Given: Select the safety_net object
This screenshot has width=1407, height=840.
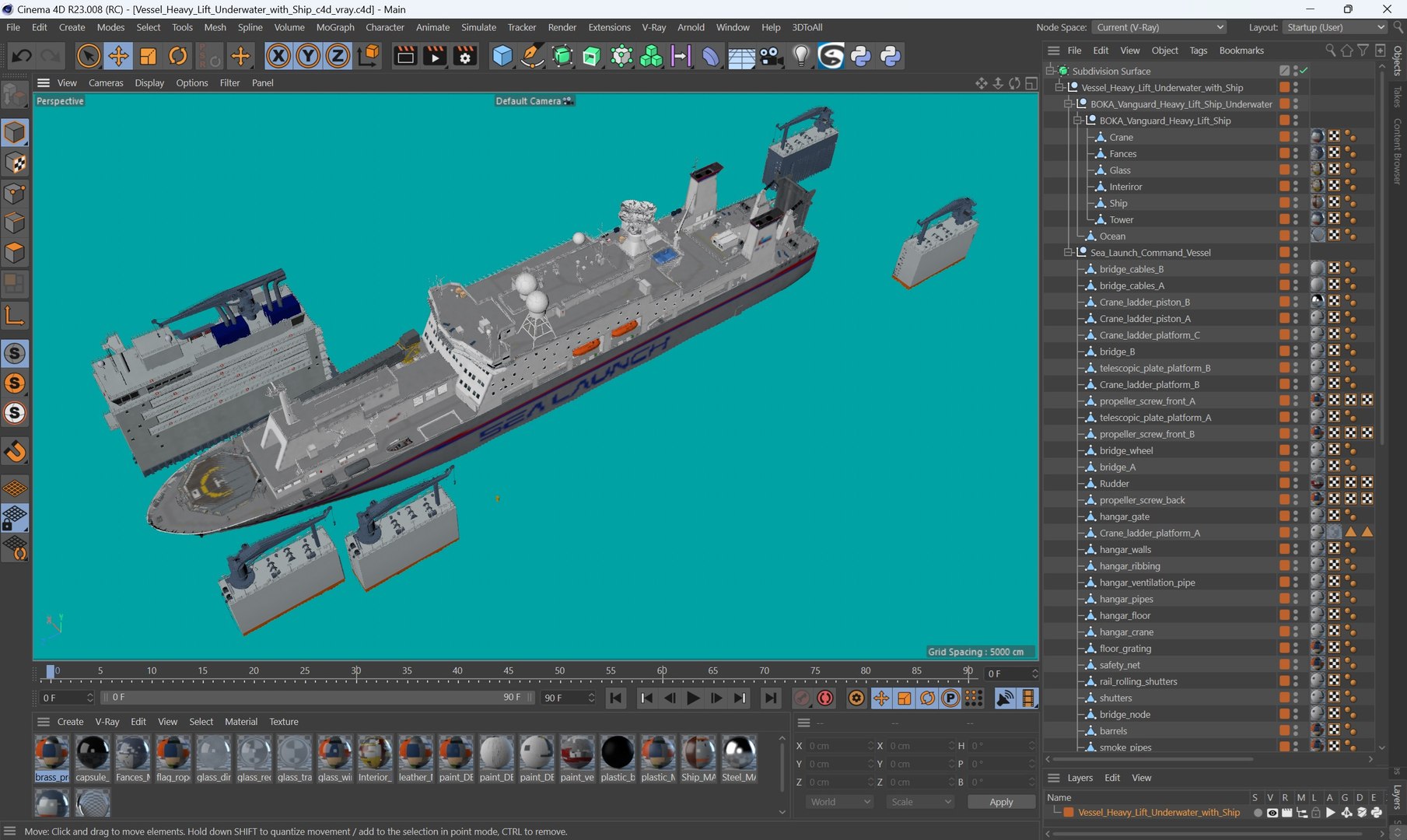Looking at the screenshot, I should click(1119, 666).
